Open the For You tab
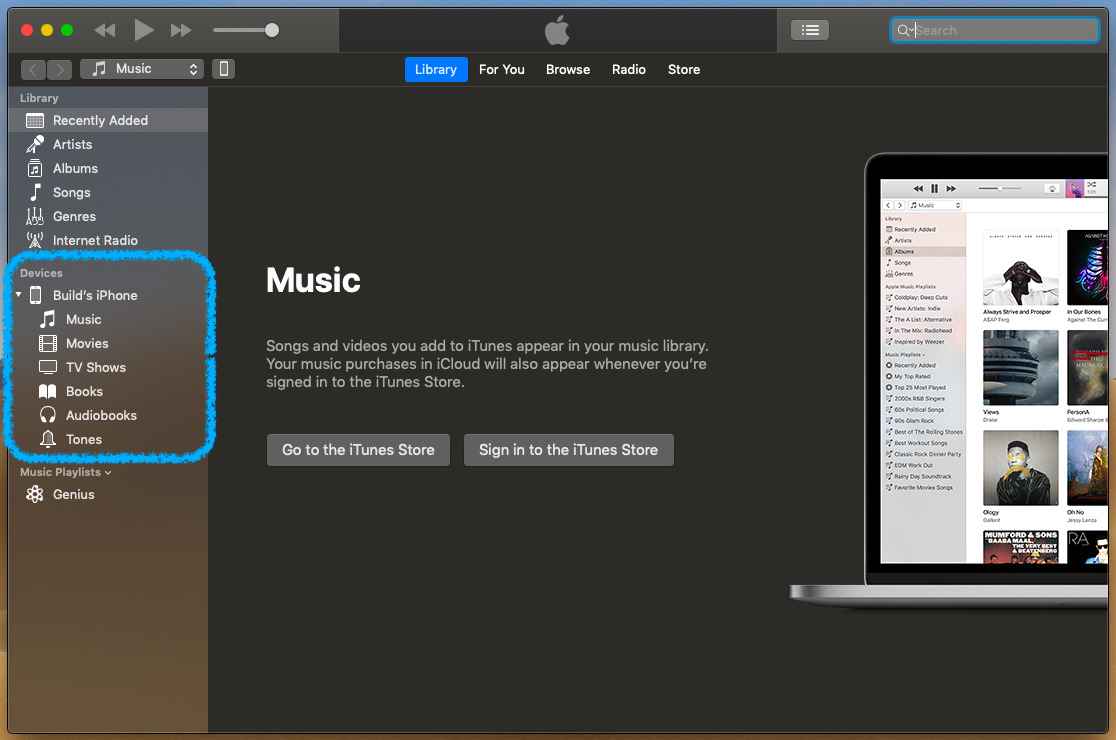 click(x=502, y=70)
